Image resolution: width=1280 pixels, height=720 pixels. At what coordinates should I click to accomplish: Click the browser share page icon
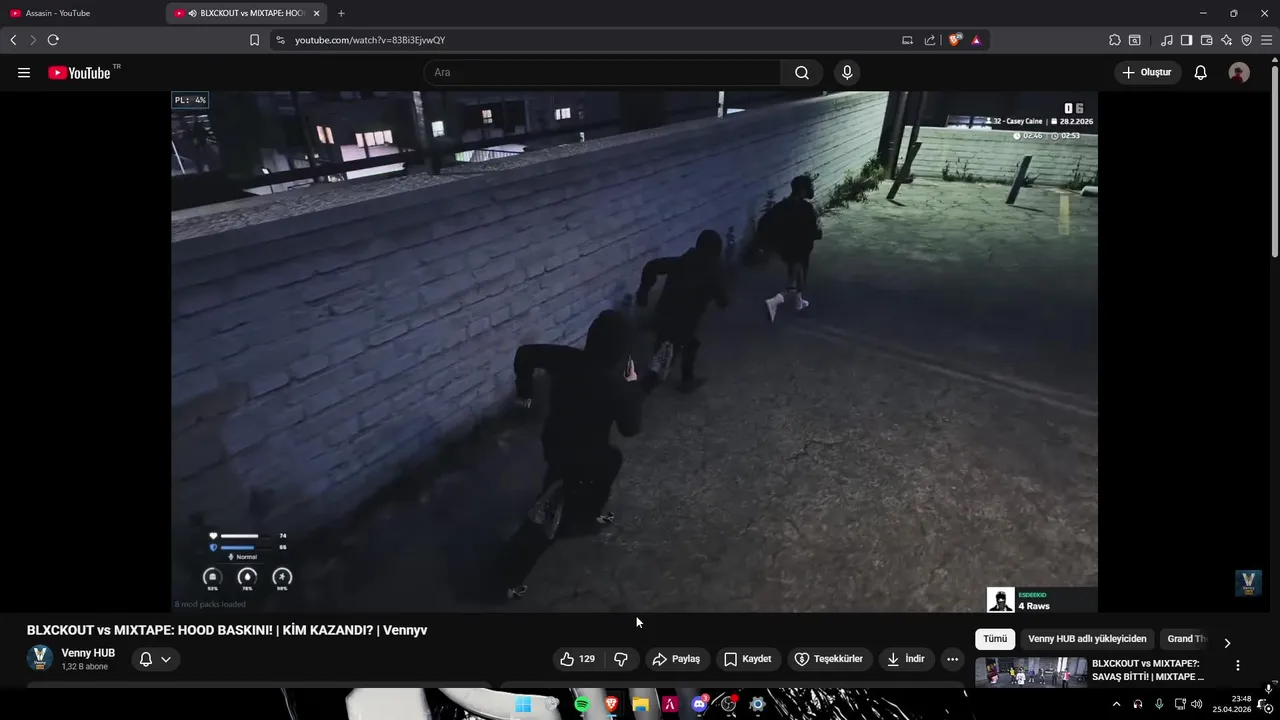pos(930,40)
